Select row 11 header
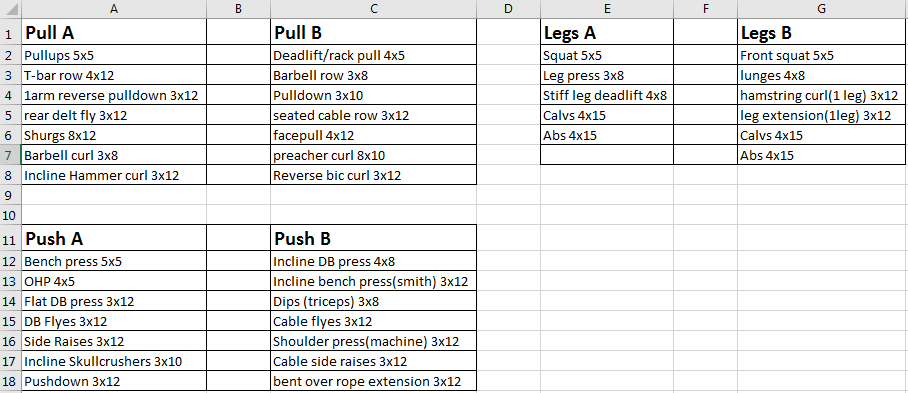This screenshot has height=393, width=908. point(10,238)
